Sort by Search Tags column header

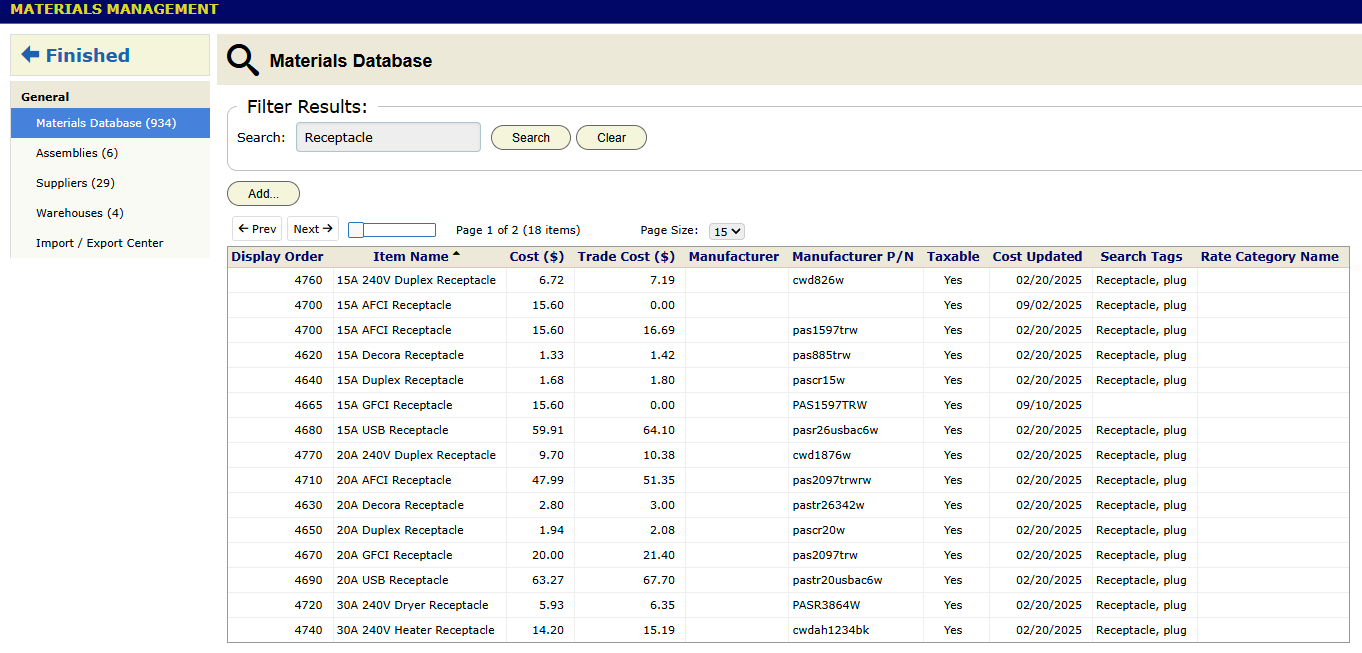[1141, 257]
